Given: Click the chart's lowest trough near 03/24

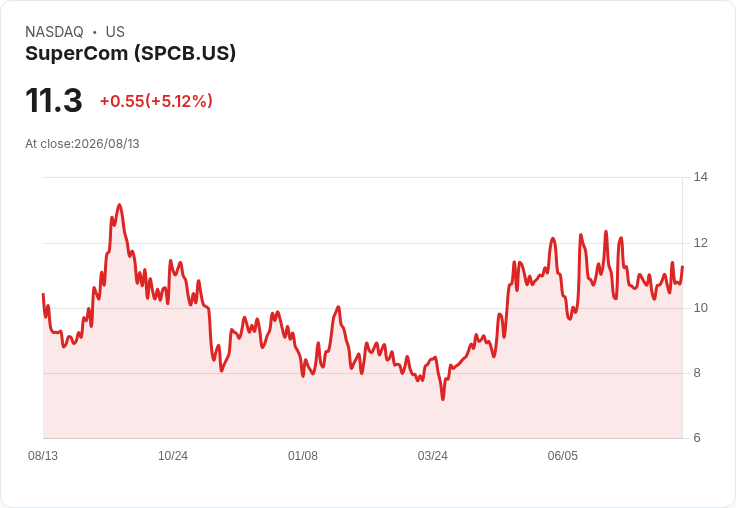Looking at the screenshot, I should tap(443, 399).
